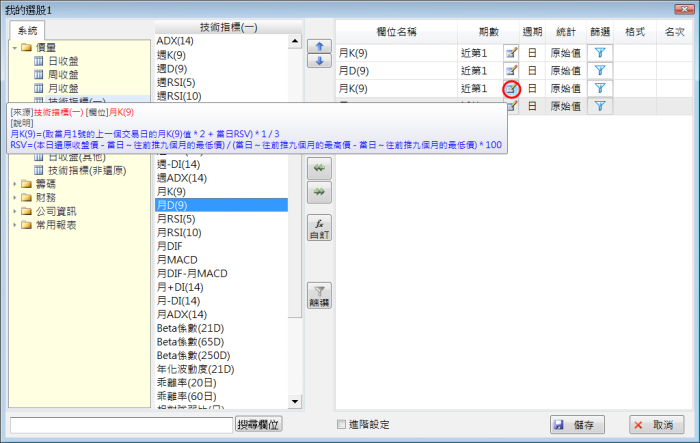Click the green double-right add arrow
This screenshot has width=700, height=443.
[x=319, y=190]
